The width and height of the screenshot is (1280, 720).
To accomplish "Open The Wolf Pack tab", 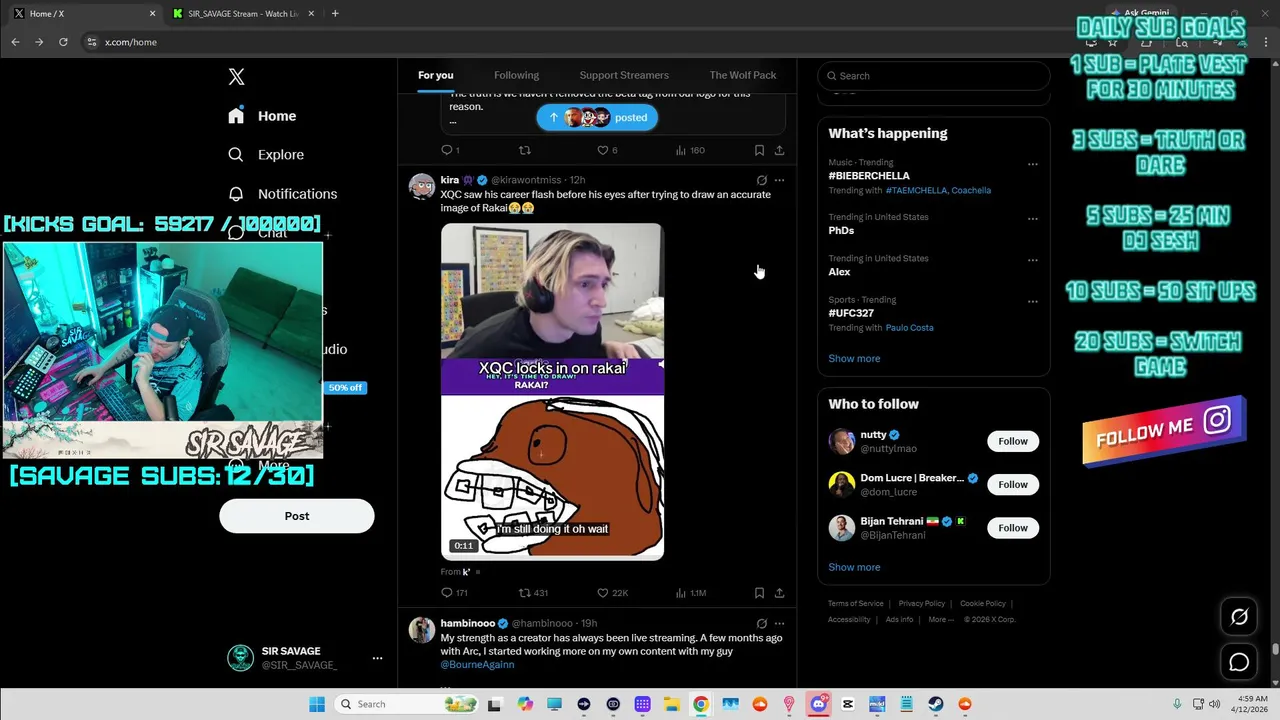I will (743, 75).
